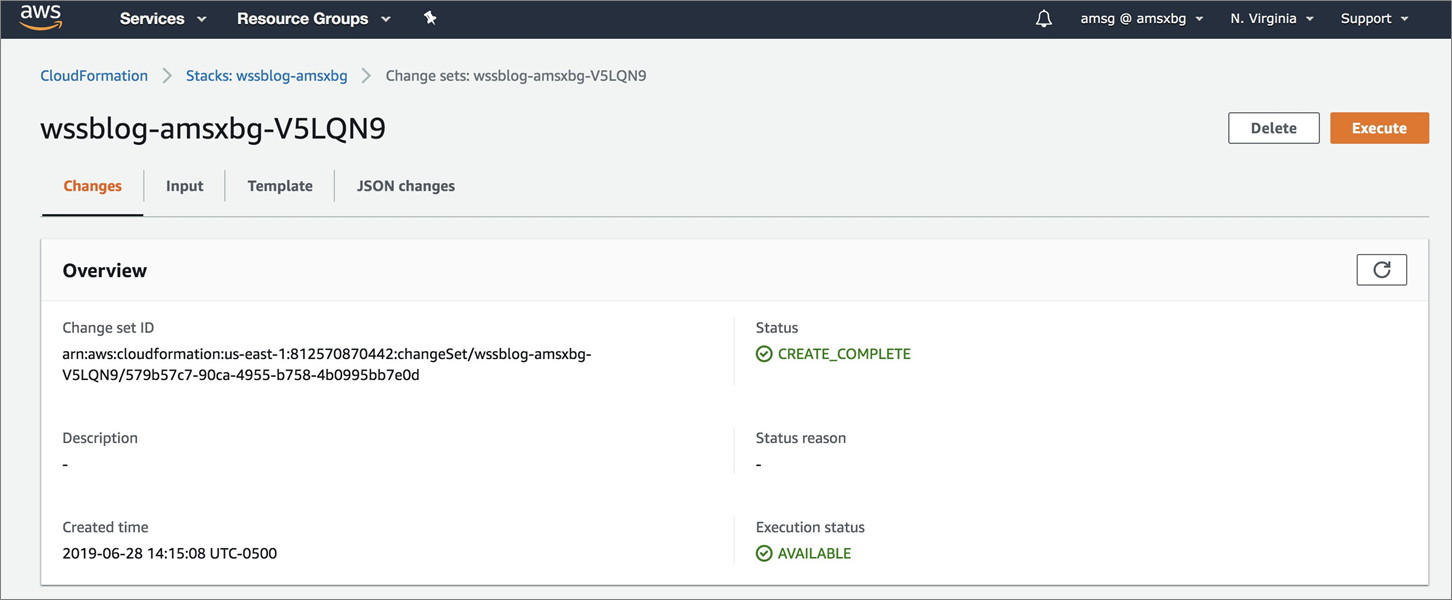
Task: Click the Description label
Action: click(x=100, y=438)
